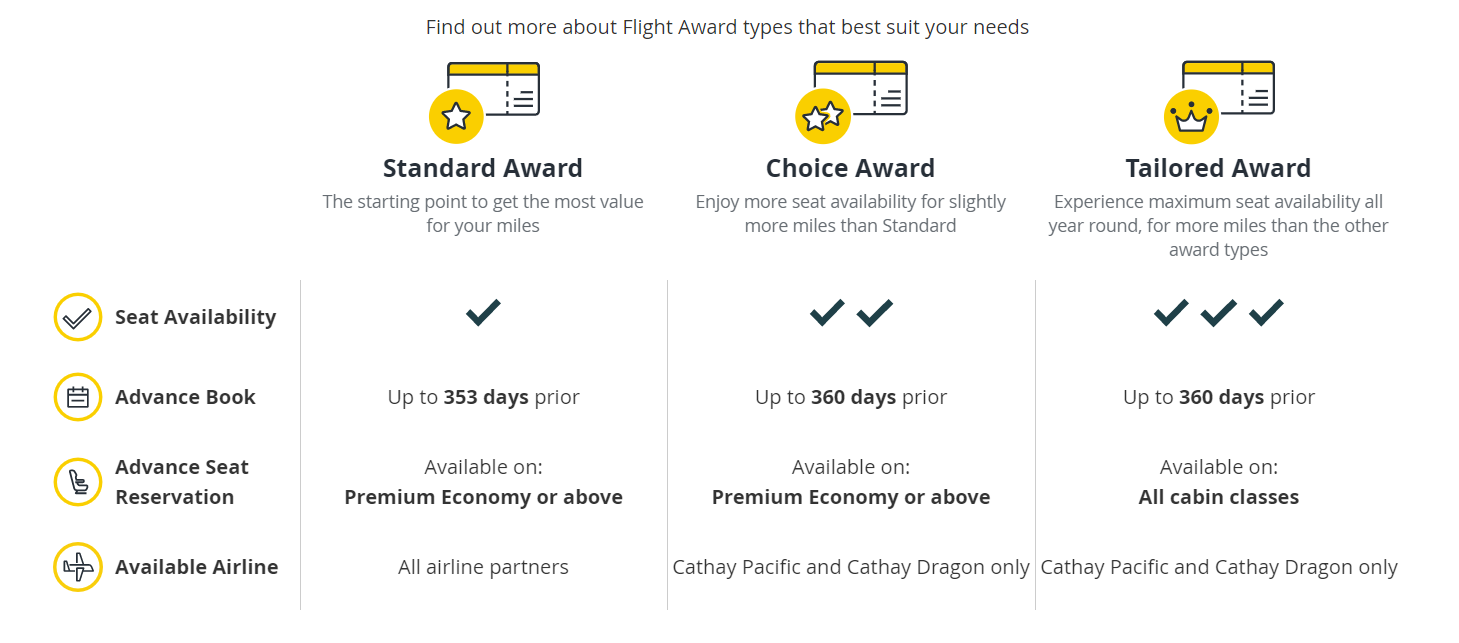Viewport: 1459px width, 643px height.
Task: Click the 'Find out more about Flight Award' heading
Action: [x=727, y=27]
